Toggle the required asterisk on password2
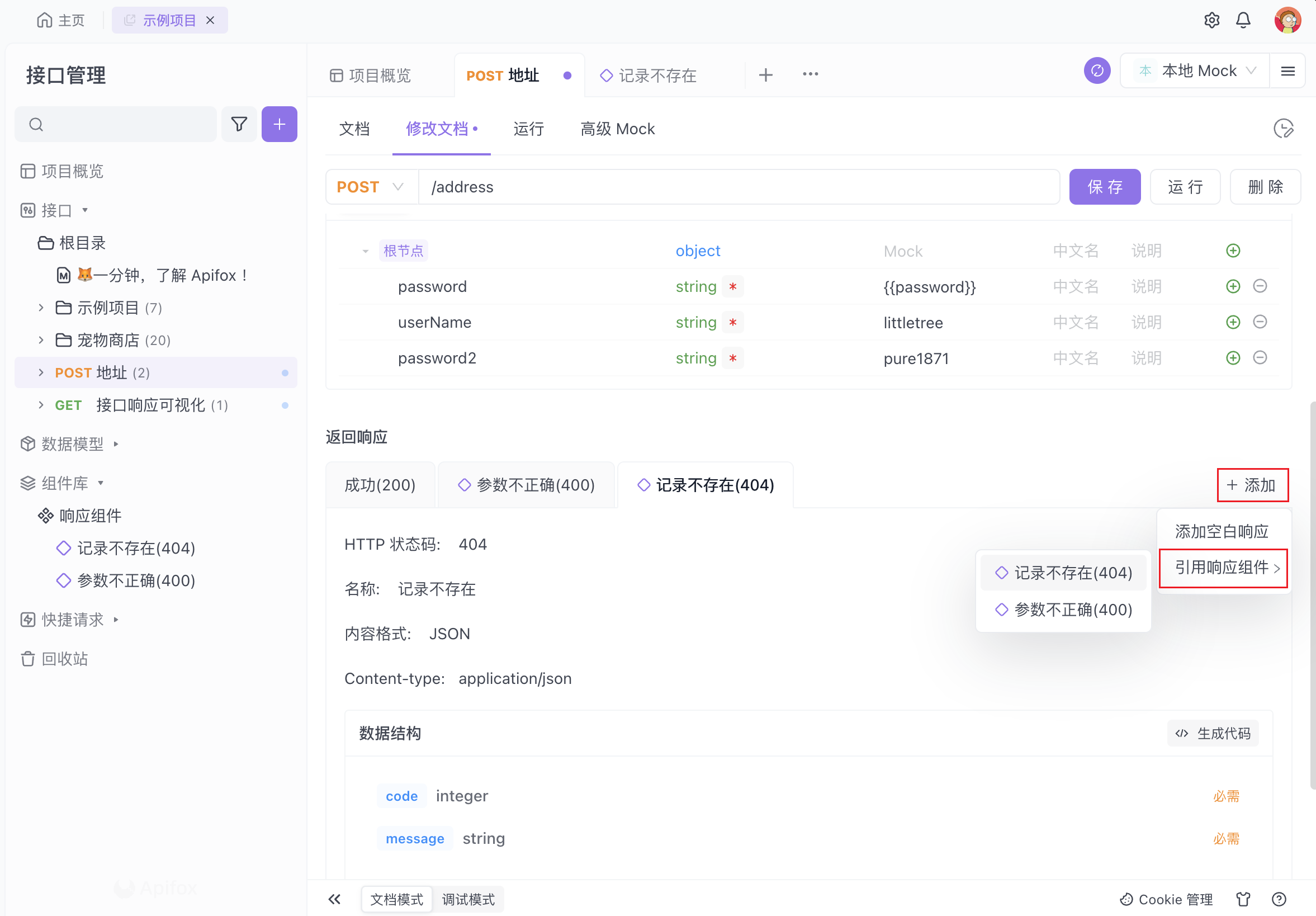The height and width of the screenshot is (916, 1316). point(732,358)
